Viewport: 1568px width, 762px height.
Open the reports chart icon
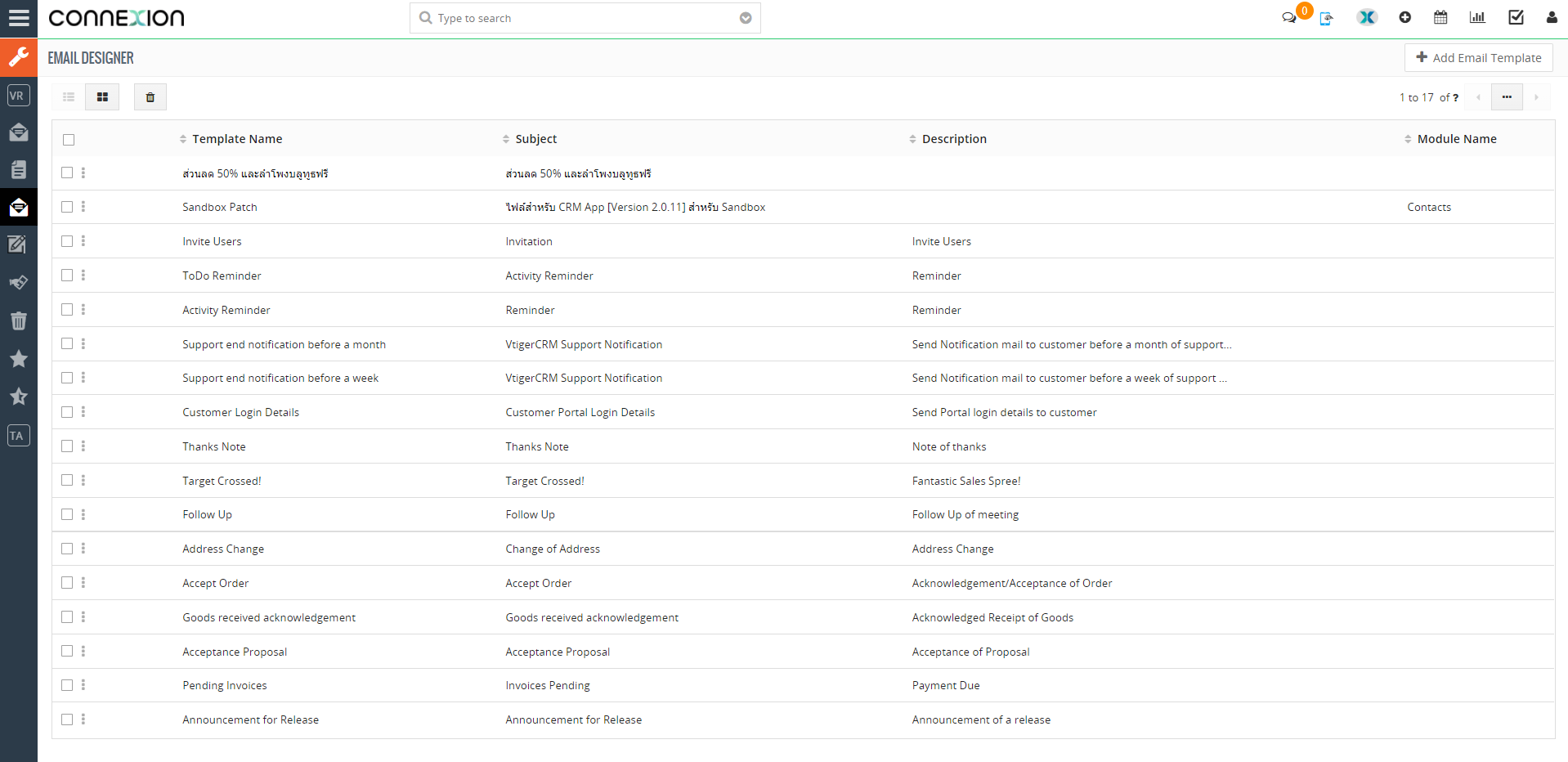[1477, 17]
